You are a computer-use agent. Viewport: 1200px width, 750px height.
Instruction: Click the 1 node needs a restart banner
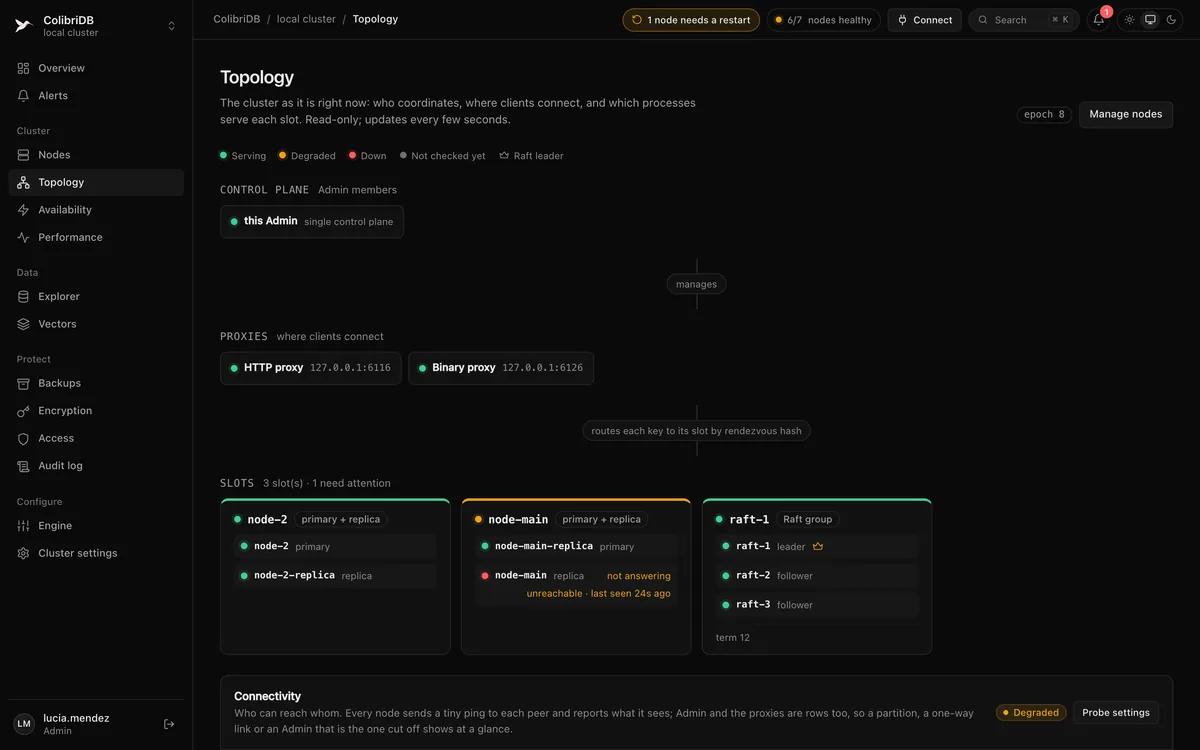tap(691, 20)
